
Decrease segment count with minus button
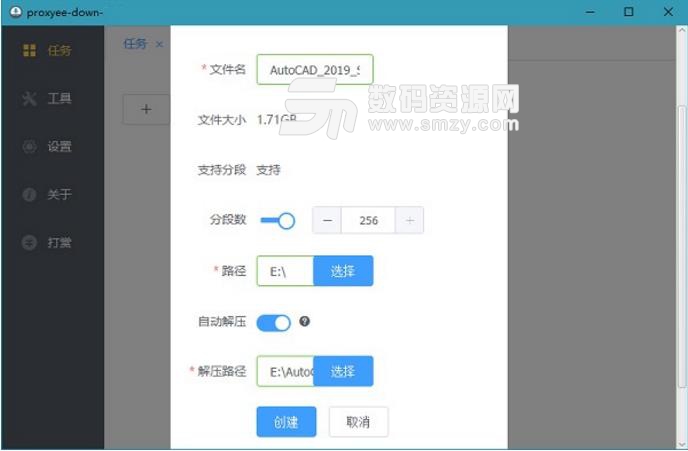[x=327, y=220]
